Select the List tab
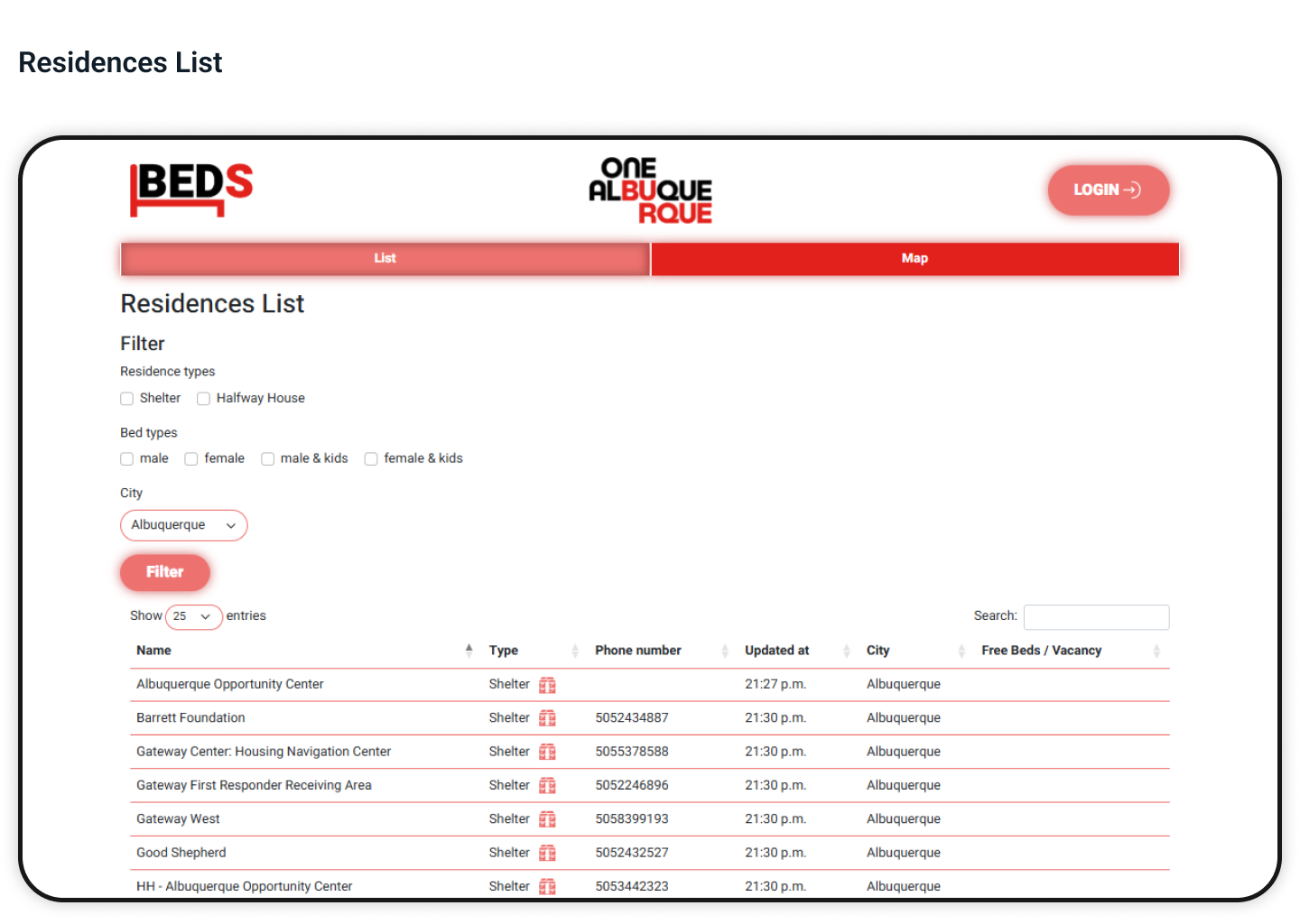This screenshot has width=1300, height=924. (385, 258)
